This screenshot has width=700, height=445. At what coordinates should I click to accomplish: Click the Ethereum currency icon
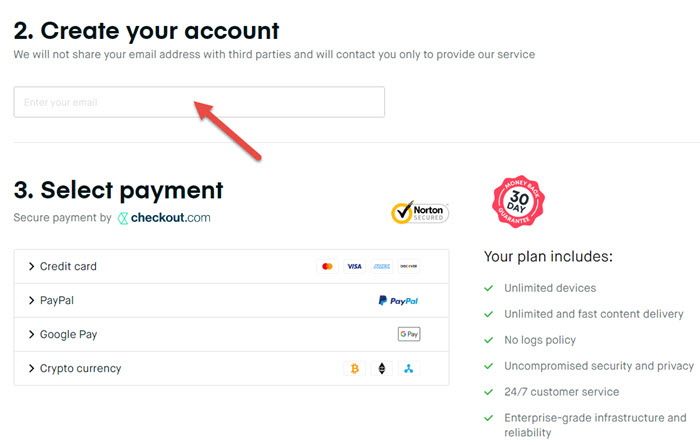coord(382,369)
